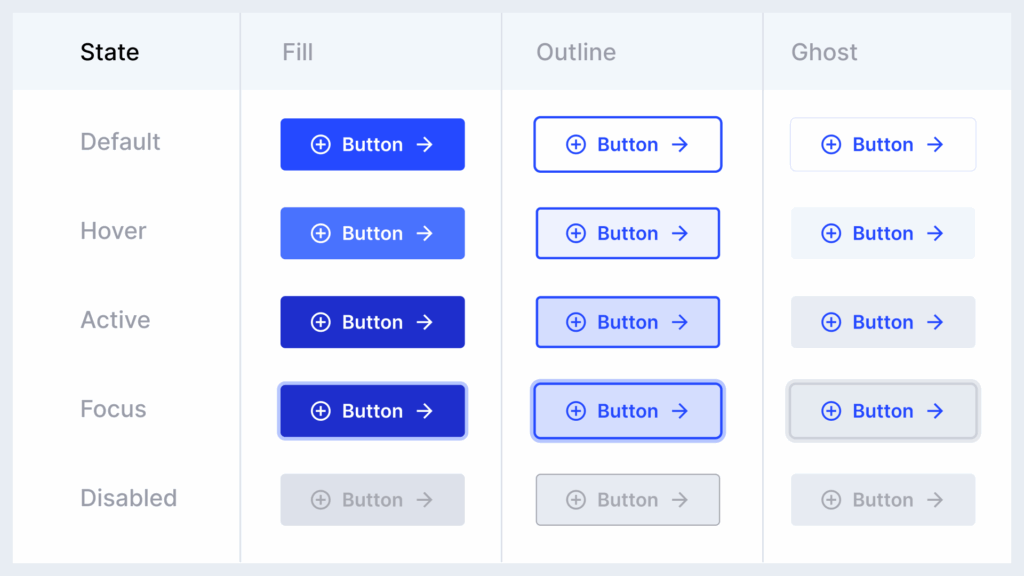The image size is (1024, 576).
Task: Select the Ghost column header
Action: [x=824, y=52]
